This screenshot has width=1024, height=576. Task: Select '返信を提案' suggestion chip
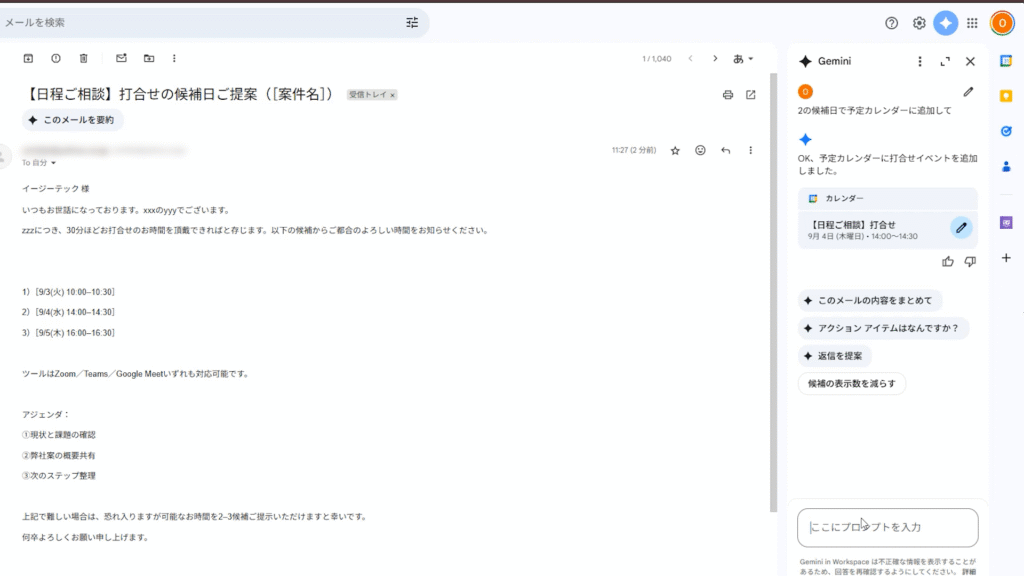pos(835,356)
